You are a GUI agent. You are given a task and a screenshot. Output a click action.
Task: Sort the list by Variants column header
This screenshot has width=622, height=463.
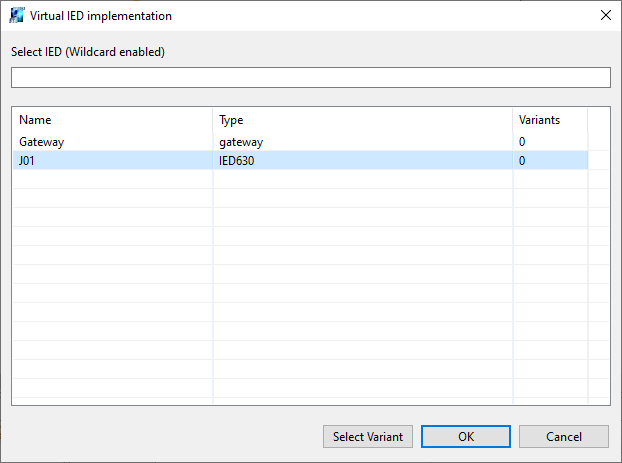pyautogui.click(x=549, y=120)
